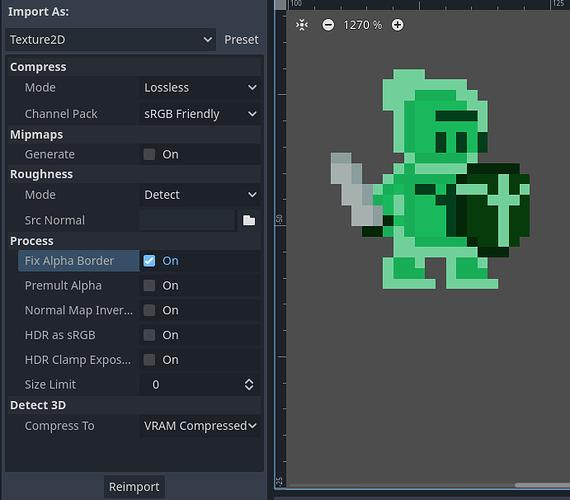This screenshot has width=570, height=500.
Task: Toggle Normal Map Invert checkbox
Action: coord(149,310)
